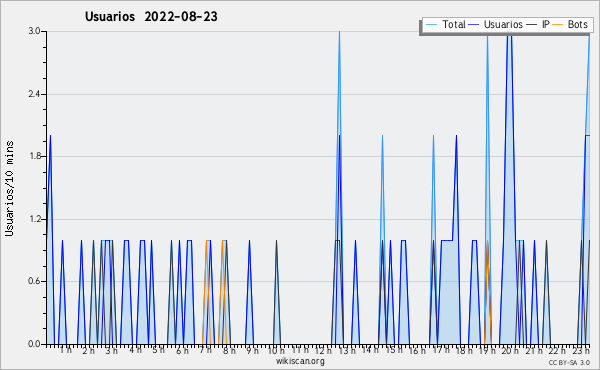Click the dark gray IP legend line
The height and width of the screenshot is (370, 600).
532,25
